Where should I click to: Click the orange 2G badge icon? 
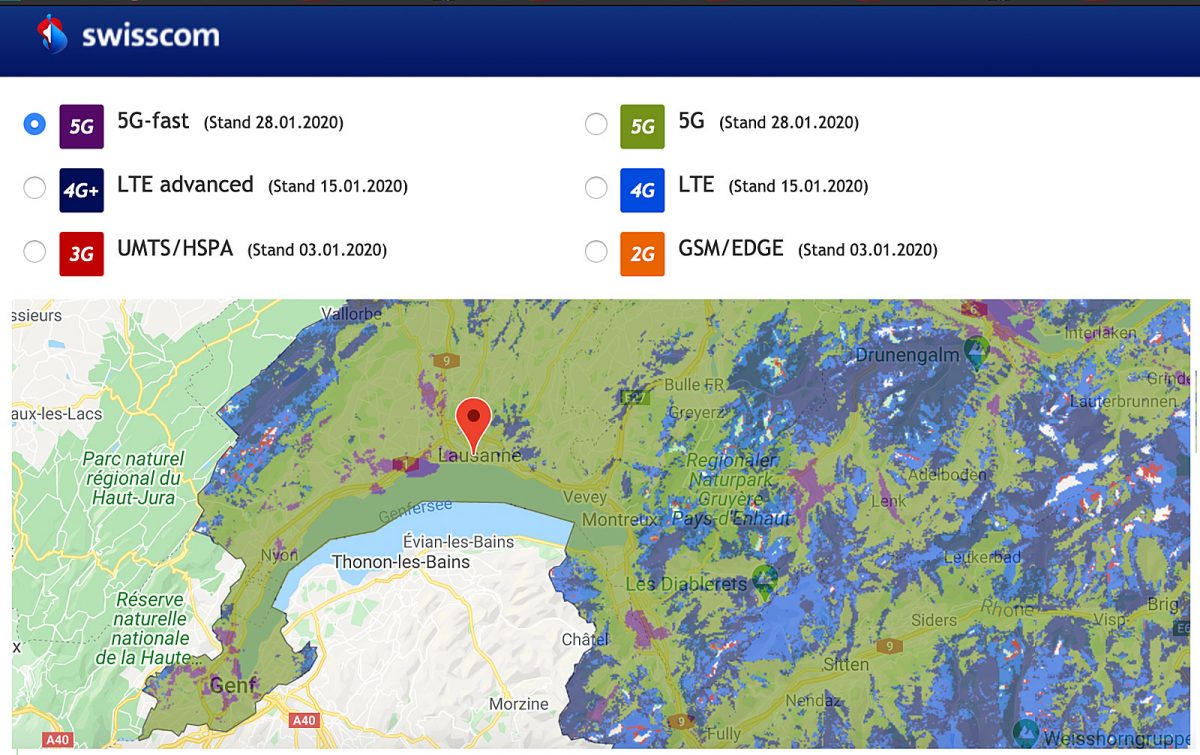642,254
